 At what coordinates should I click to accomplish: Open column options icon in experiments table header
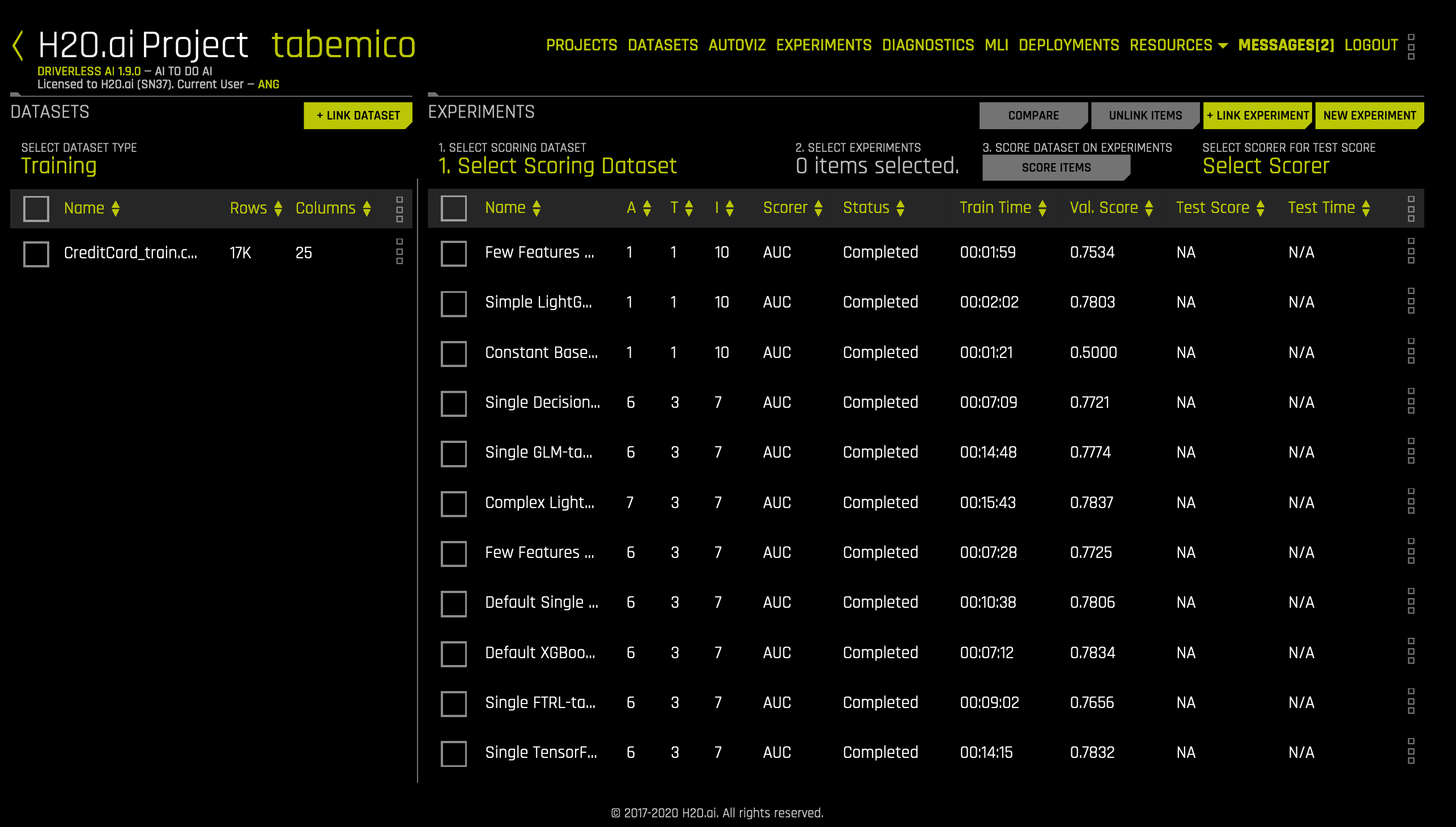click(x=1411, y=208)
